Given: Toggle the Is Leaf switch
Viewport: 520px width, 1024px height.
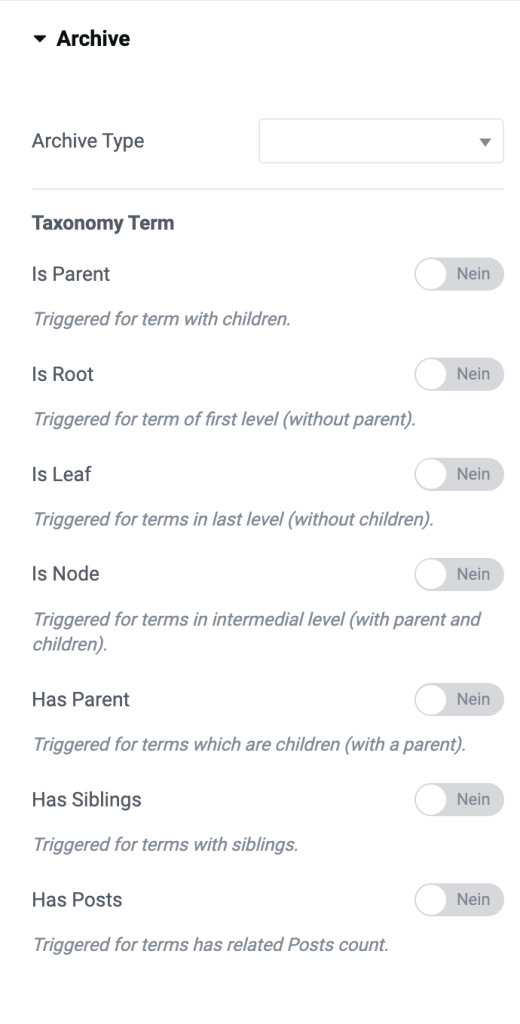Looking at the screenshot, I should tap(459, 474).
